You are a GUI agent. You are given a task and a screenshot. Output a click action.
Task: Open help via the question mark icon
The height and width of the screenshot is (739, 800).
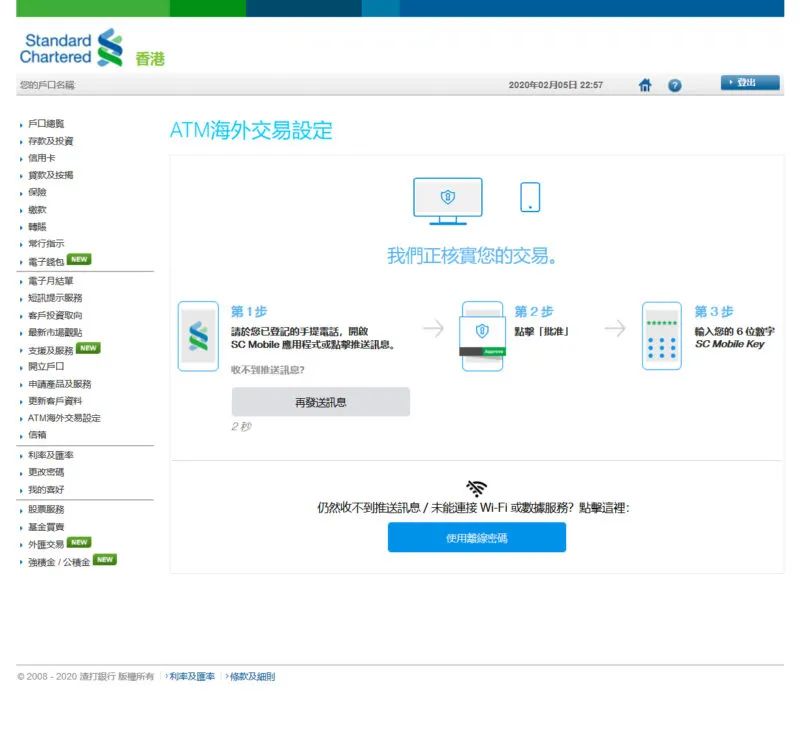click(675, 86)
